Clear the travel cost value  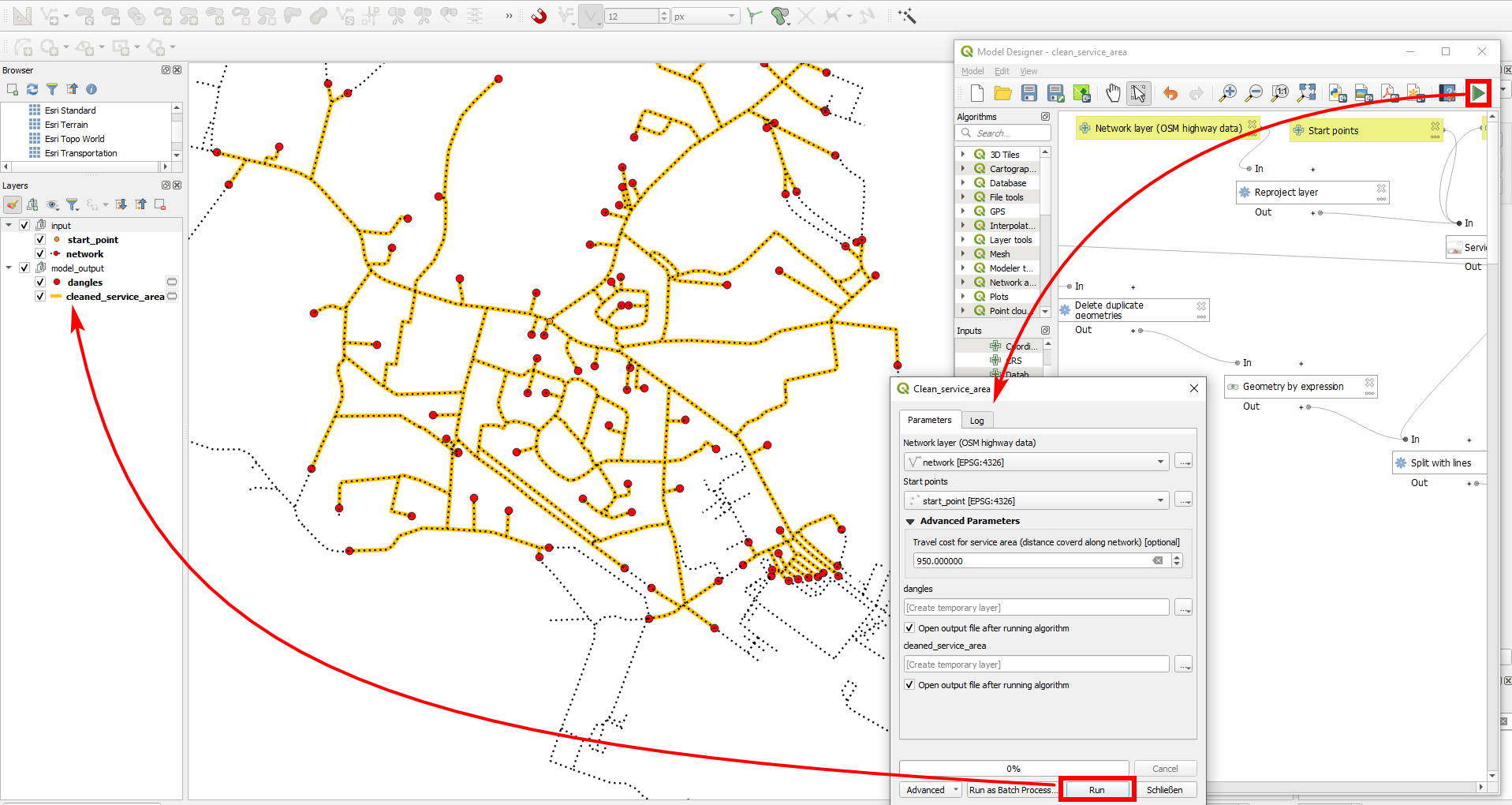point(1157,561)
